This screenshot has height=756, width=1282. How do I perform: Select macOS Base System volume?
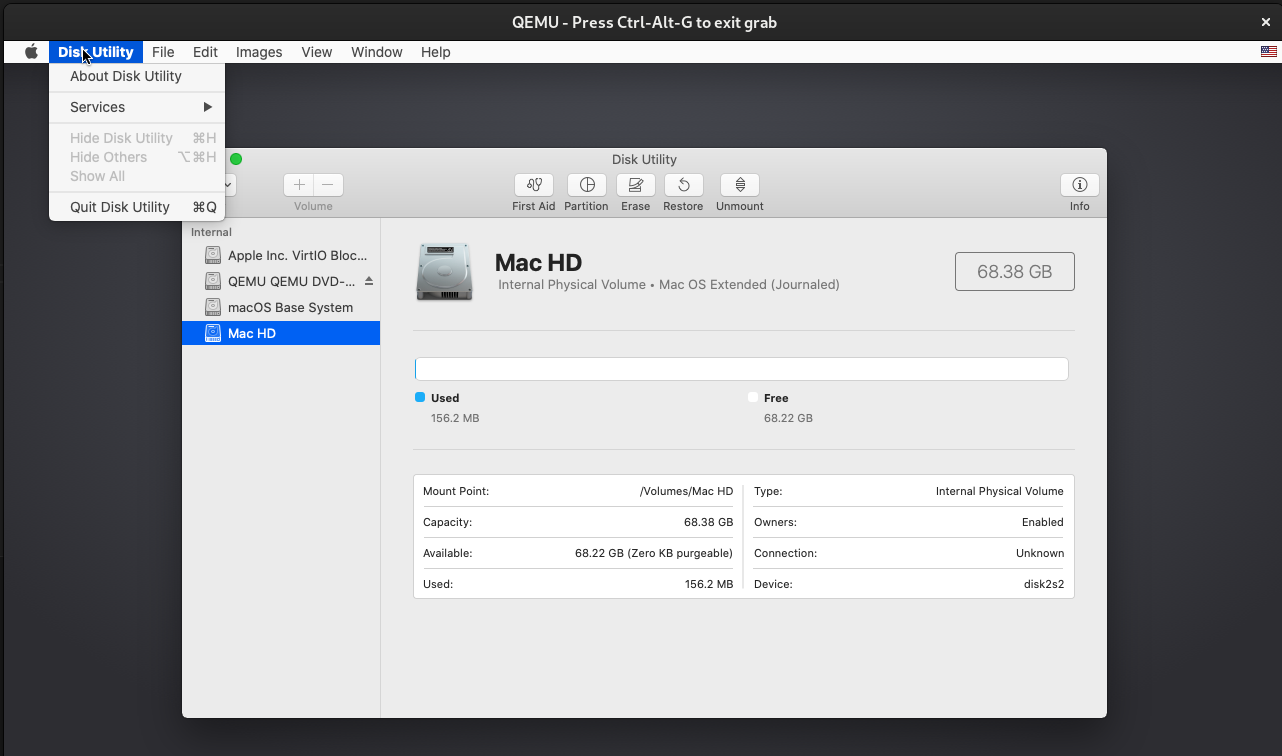281,307
